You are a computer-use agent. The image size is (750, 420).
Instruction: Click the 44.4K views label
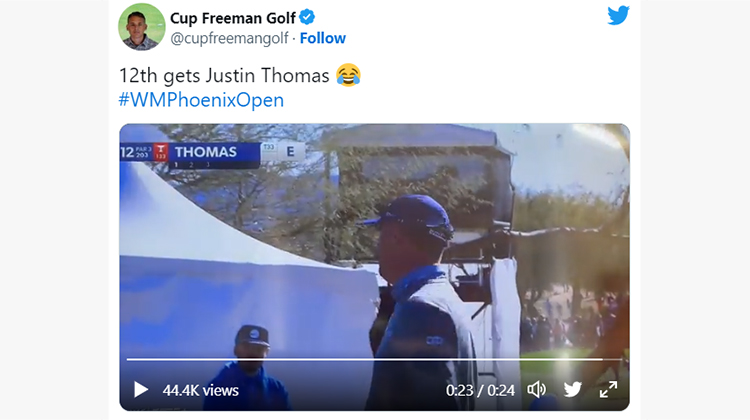click(x=200, y=390)
